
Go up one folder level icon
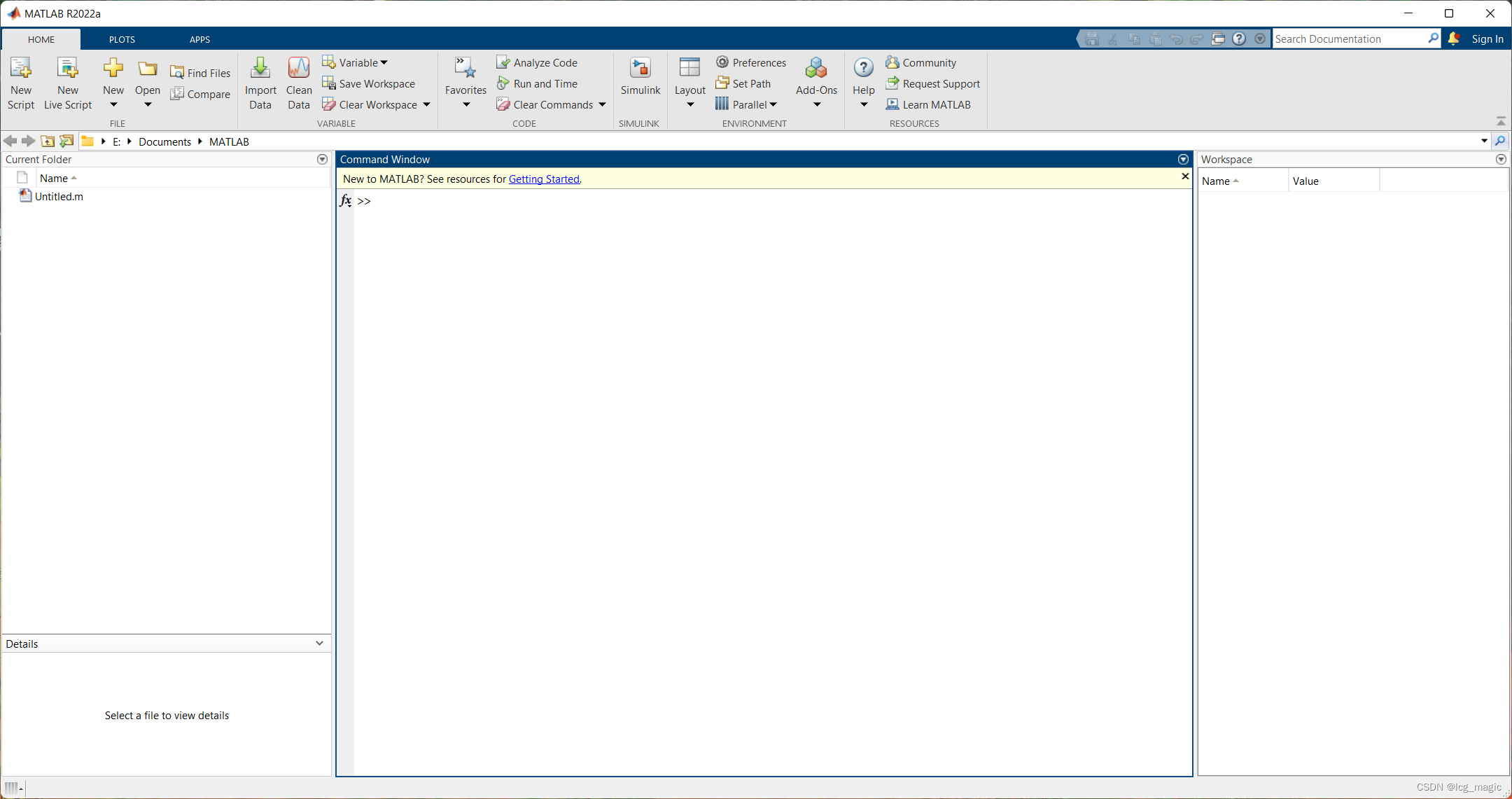[48, 141]
